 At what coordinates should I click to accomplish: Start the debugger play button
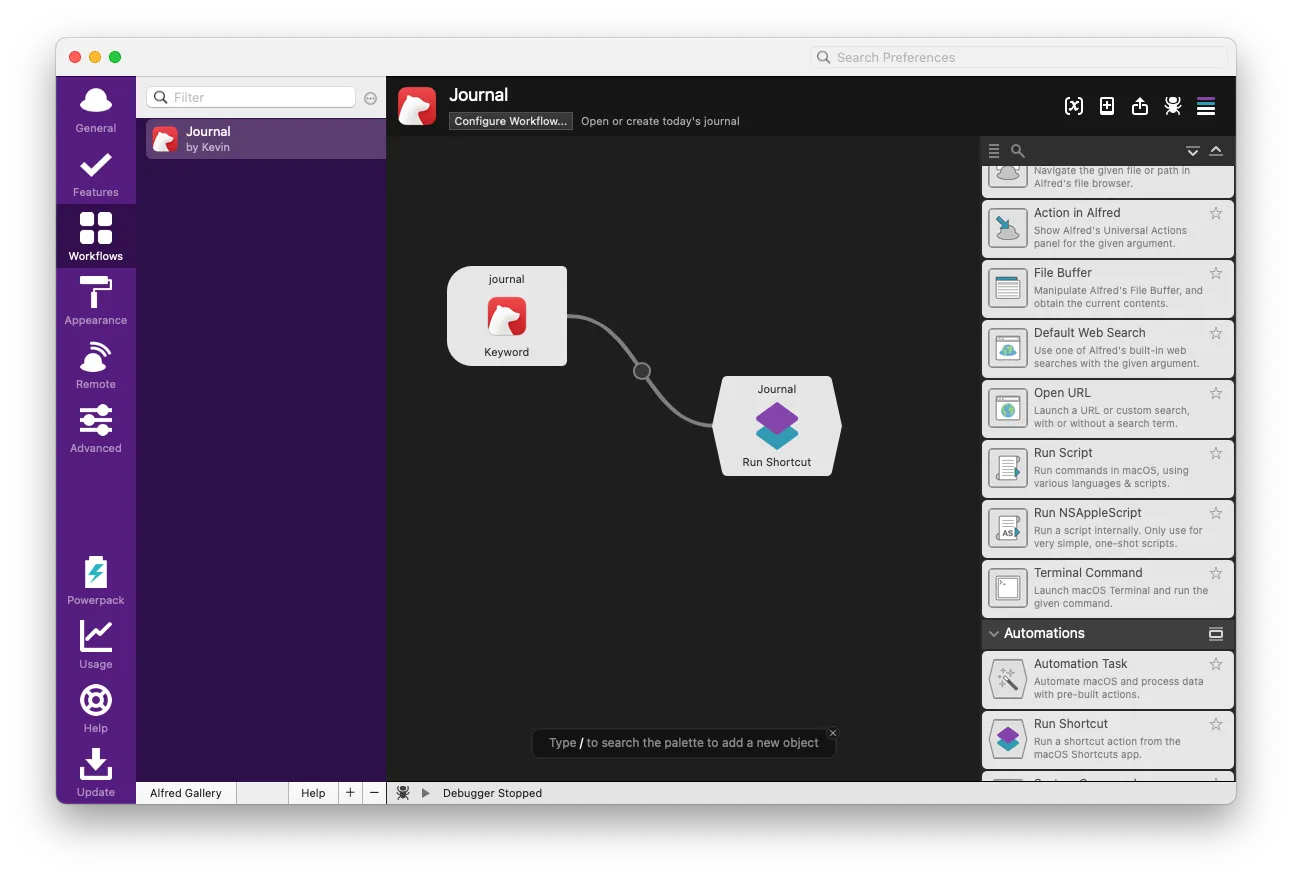(x=426, y=793)
